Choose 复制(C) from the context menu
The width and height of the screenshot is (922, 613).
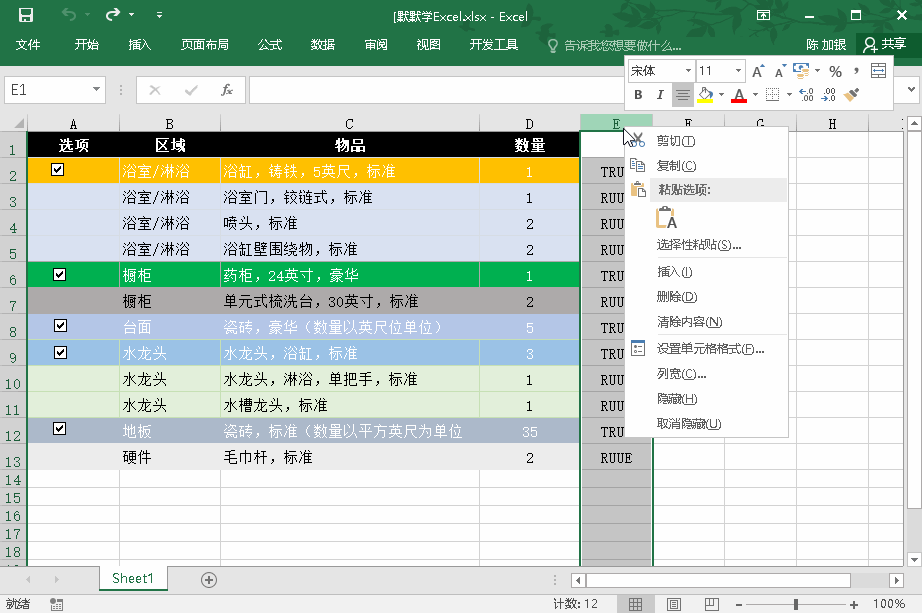click(x=707, y=166)
